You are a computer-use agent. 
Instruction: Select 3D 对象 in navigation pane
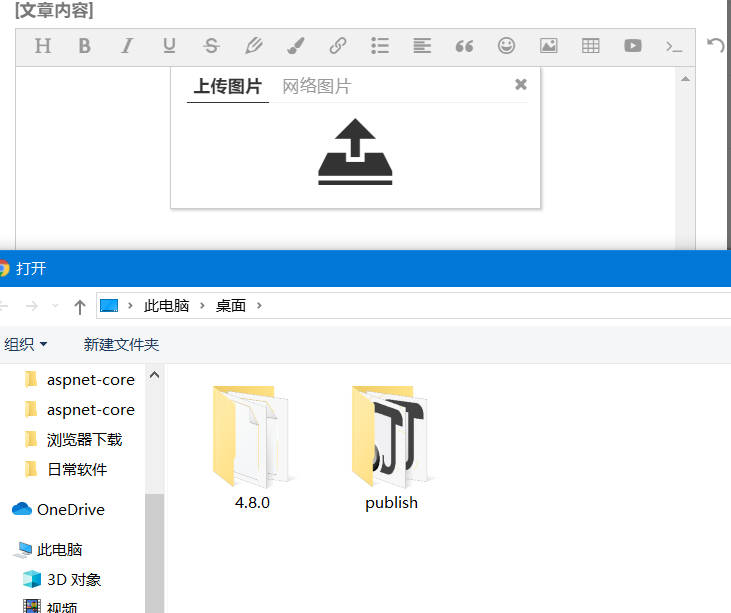(62, 579)
